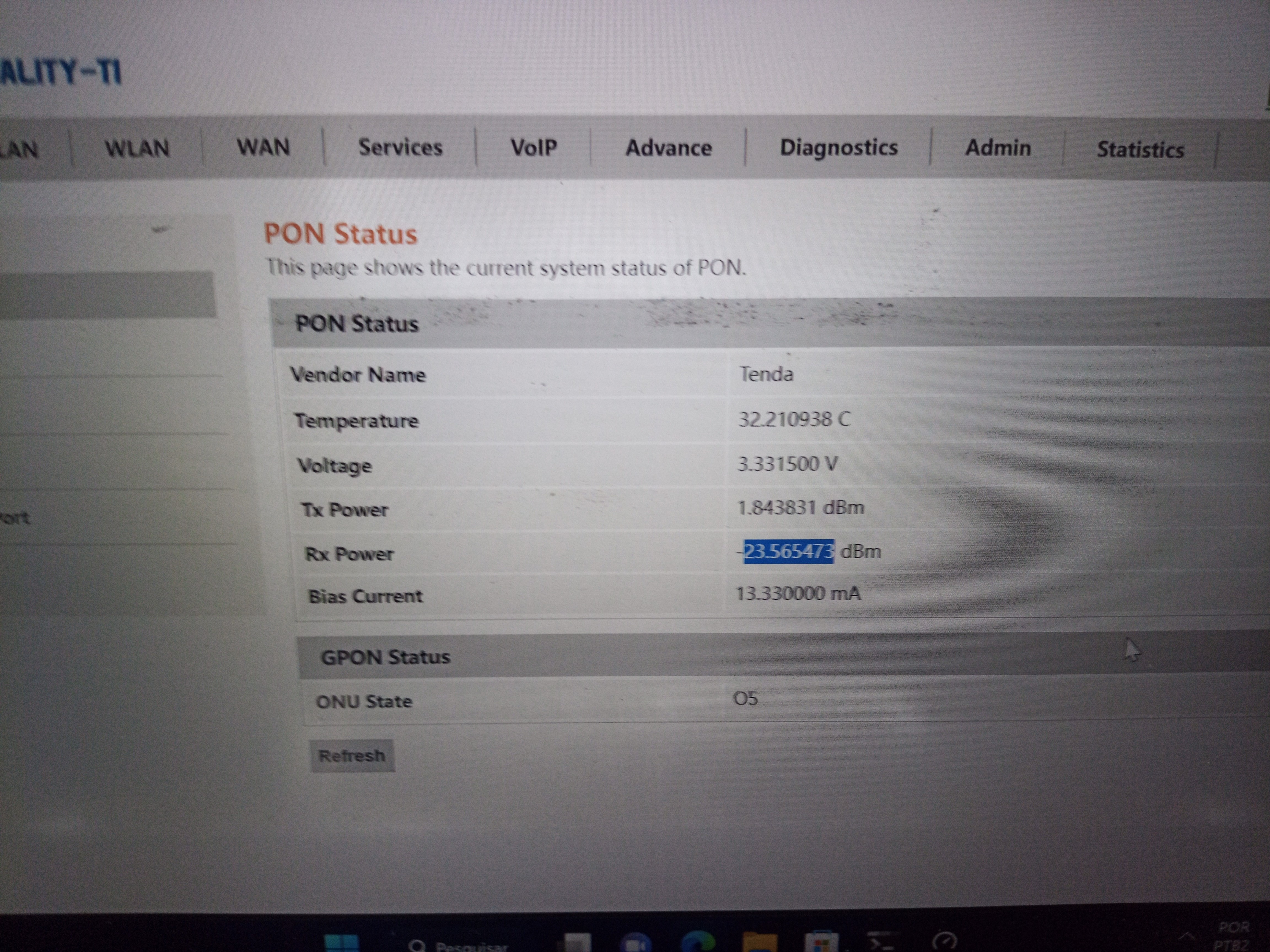The width and height of the screenshot is (1270, 952).
Task: Go to the VoIP tab
Action: [533, 147]
